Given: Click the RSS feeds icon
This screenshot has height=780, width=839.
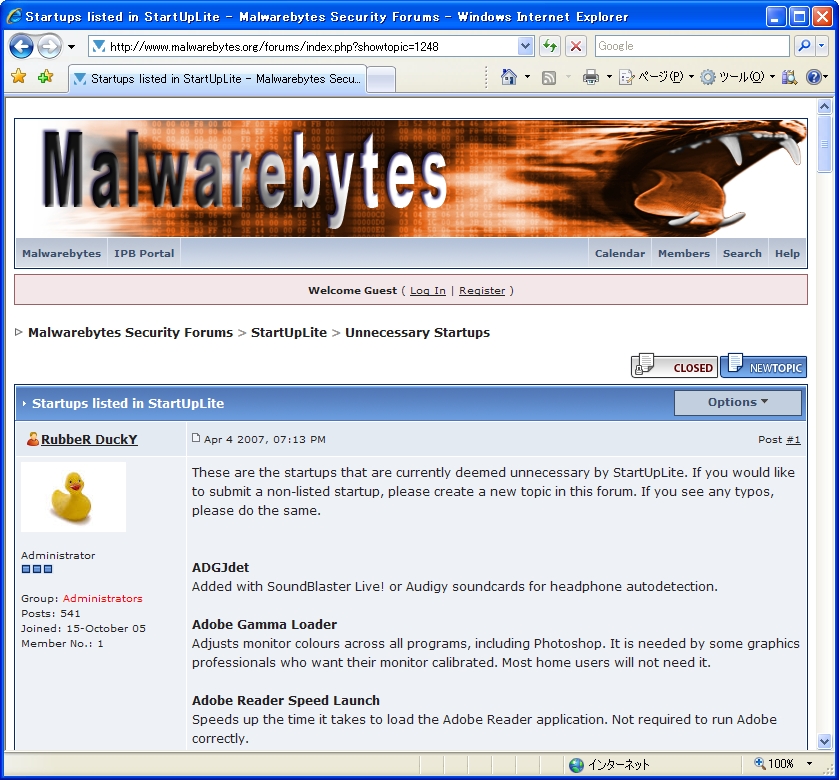Looking at the screenshot, I should (549, 78).
